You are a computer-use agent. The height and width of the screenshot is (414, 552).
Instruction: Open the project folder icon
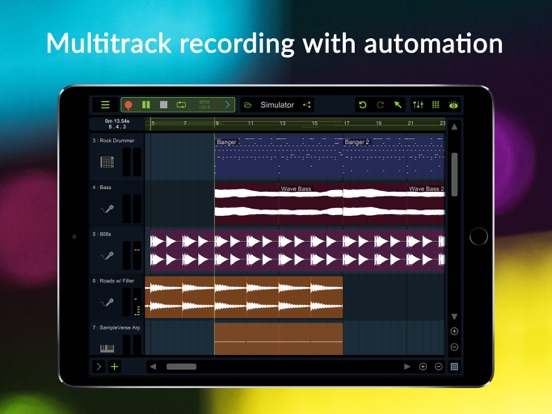248,105
